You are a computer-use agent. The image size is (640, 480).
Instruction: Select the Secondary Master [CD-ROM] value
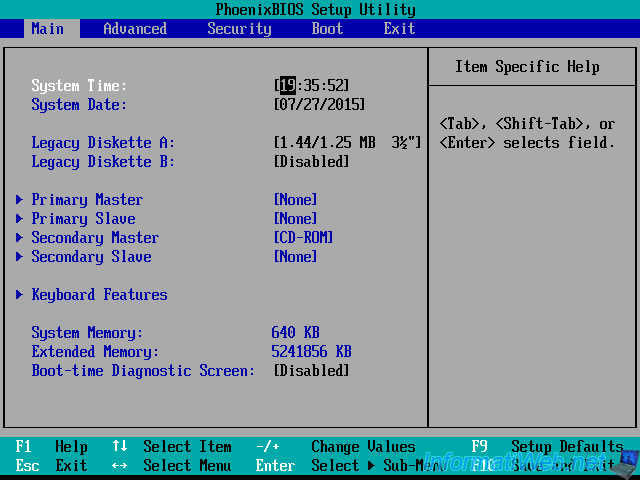(303, 238)
